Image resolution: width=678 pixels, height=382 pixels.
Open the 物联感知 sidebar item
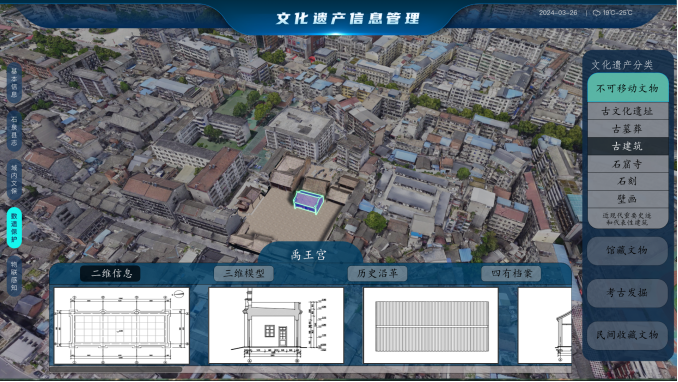(x=14, y=276)
